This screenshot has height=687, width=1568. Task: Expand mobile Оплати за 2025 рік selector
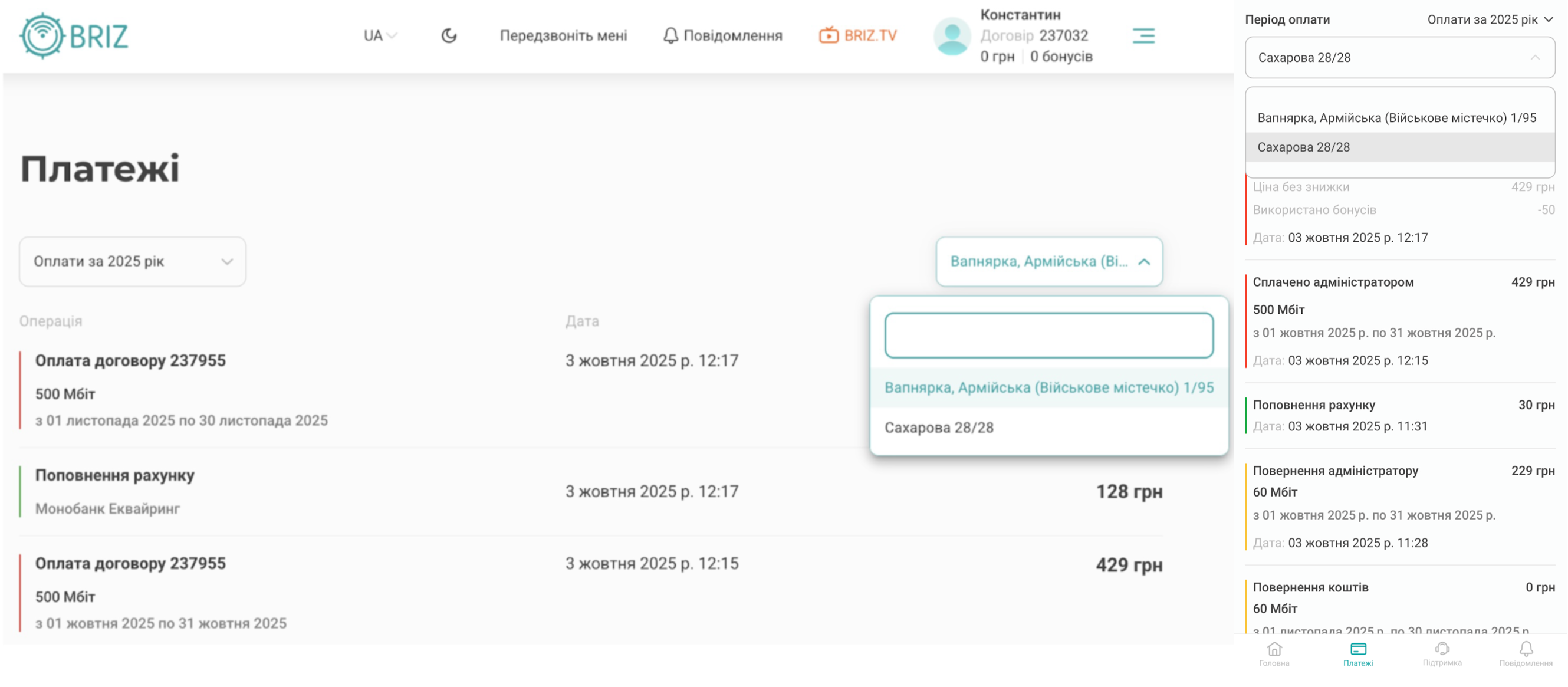(x=1489, y=19)
